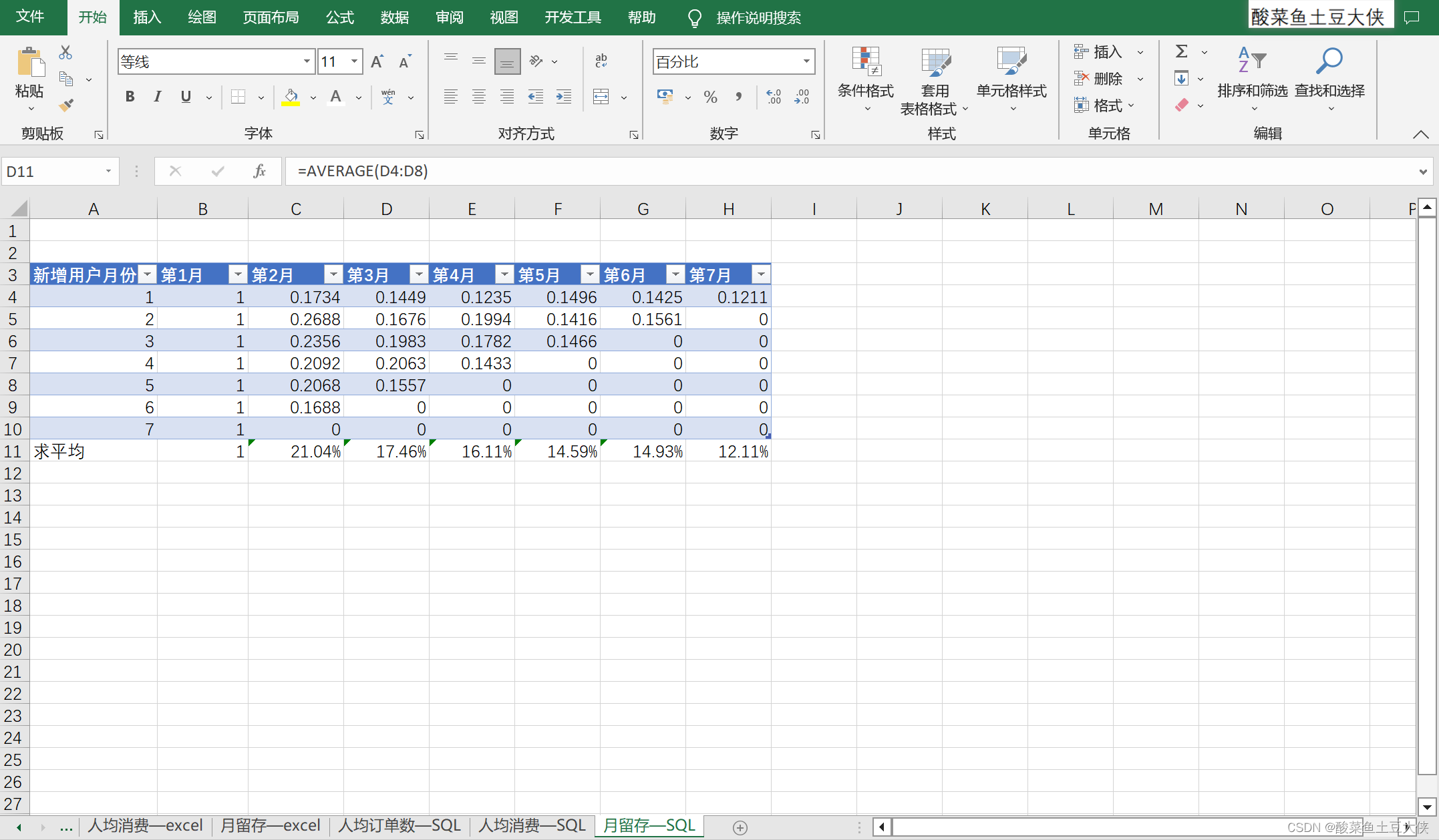Image resolution: width=1439 pixels, height=840 pixels.
Task: Click the Increase Decimal icon
Action: click(x=774, y=97)
